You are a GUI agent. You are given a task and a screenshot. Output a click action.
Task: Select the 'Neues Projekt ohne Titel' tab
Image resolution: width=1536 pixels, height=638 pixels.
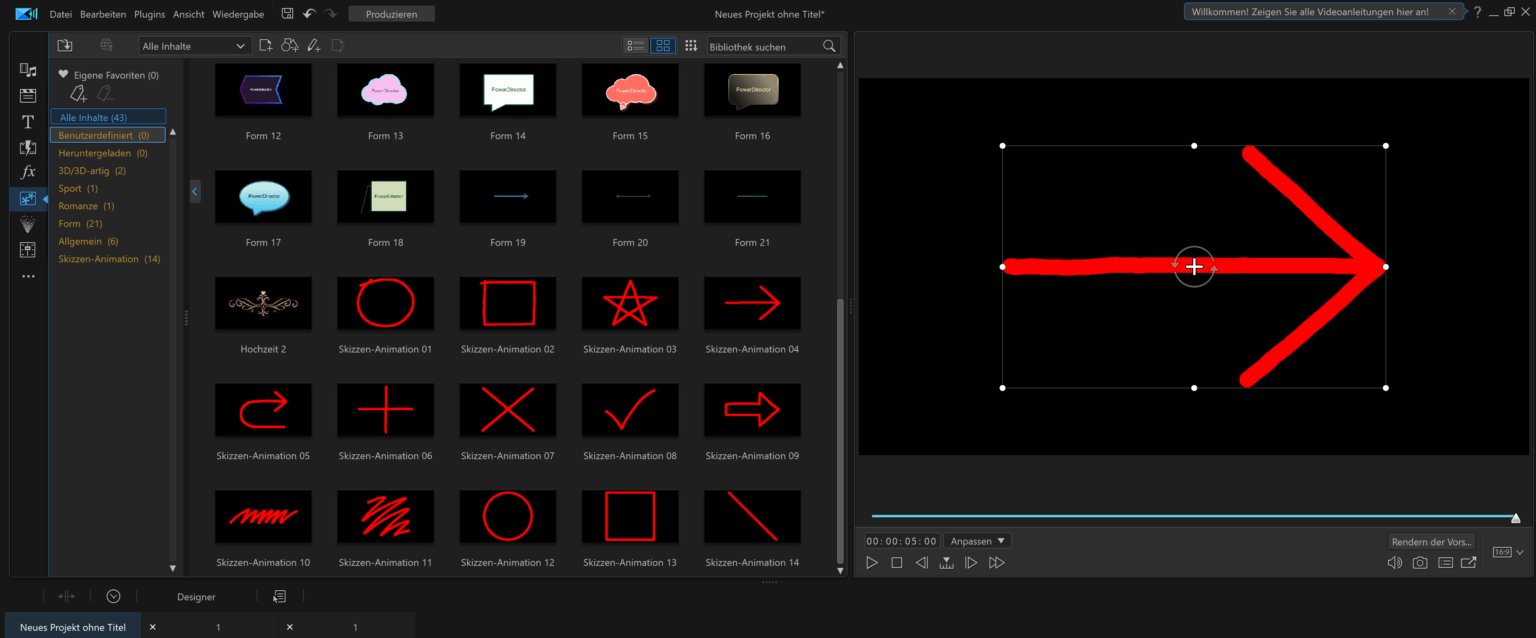pyautogui.click(x=73, y=627)
